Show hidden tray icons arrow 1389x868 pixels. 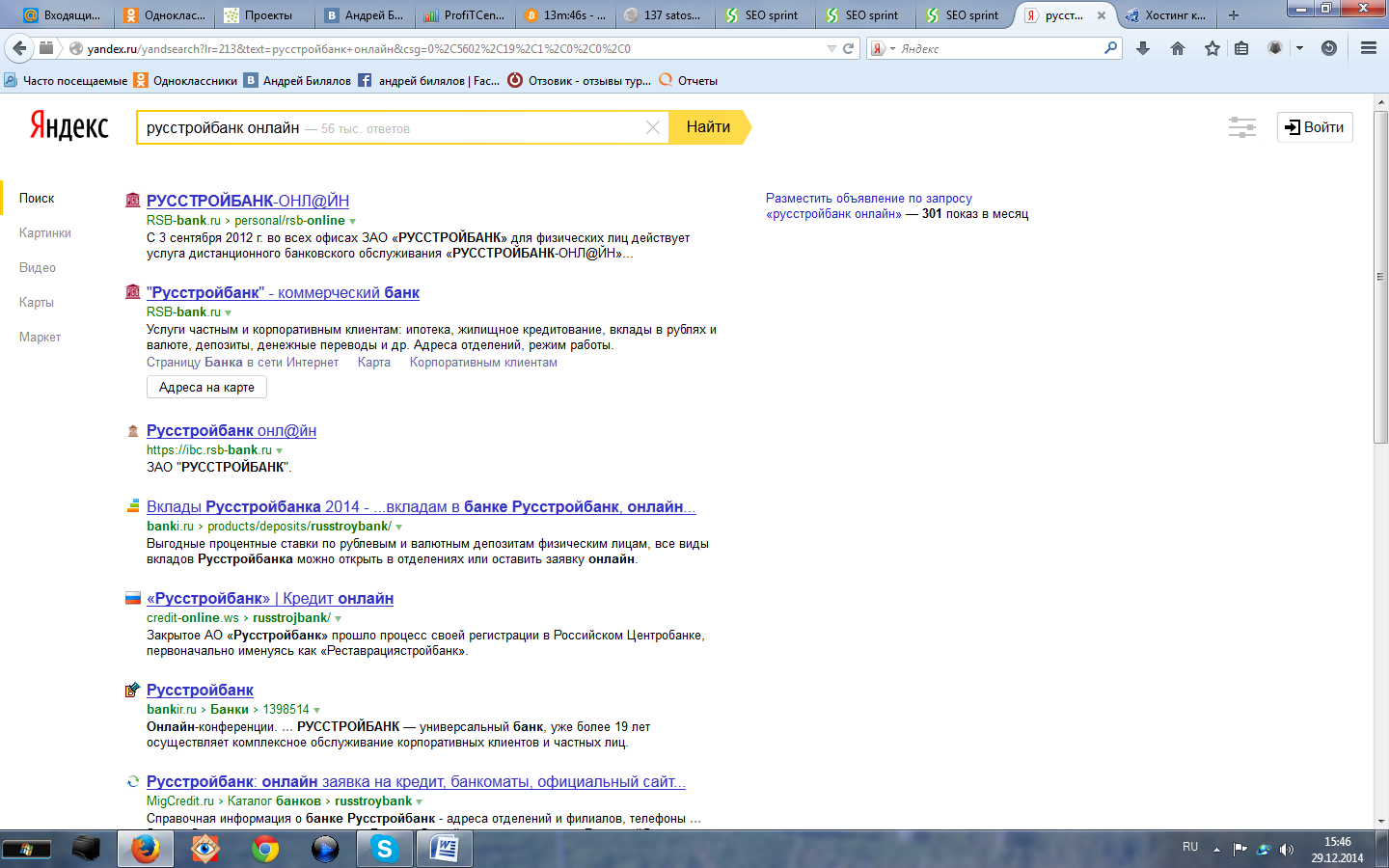[1216, 850]
